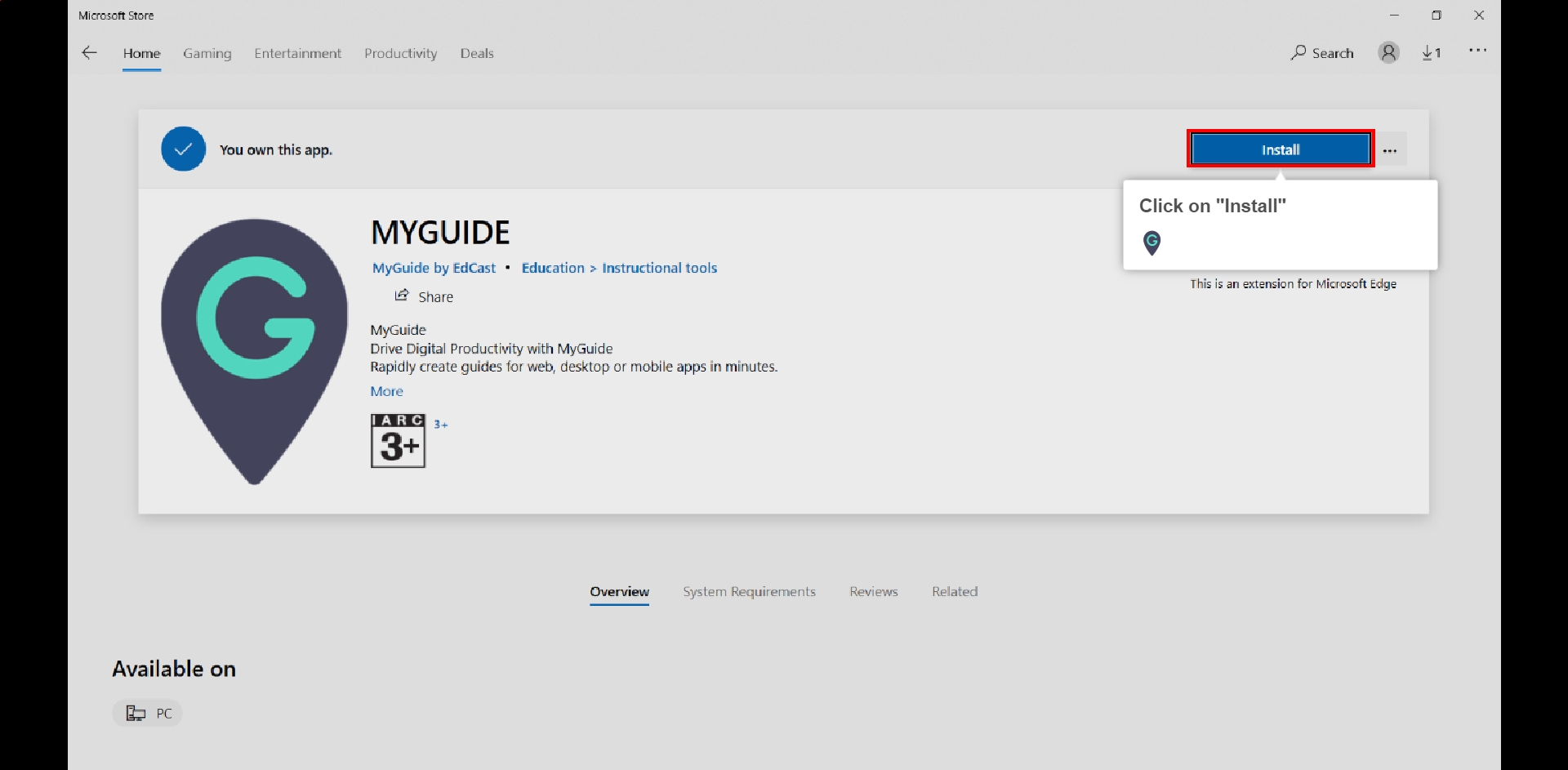Click the blue Install button

coord(1280,149)
